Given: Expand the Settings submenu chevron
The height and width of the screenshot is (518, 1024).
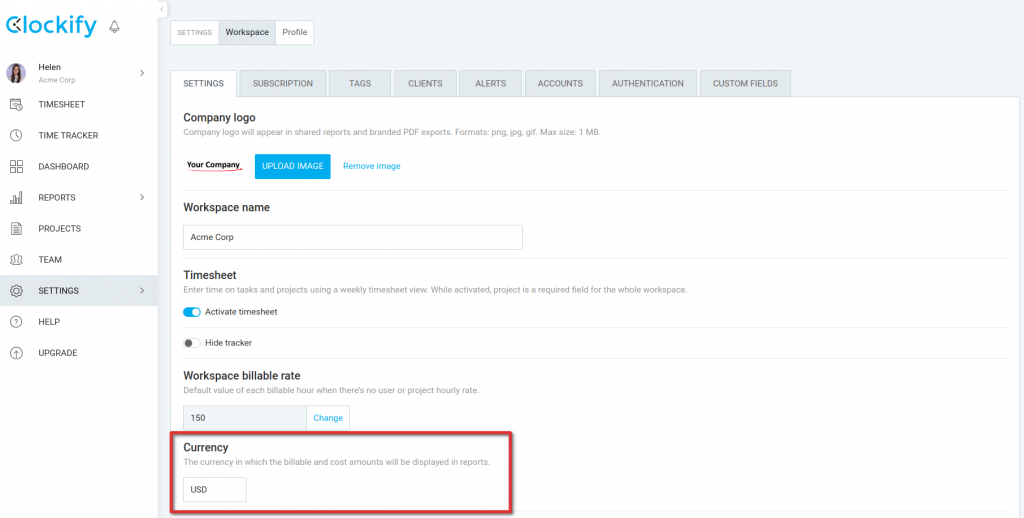Looking at the screenshot, I should 142,291.
